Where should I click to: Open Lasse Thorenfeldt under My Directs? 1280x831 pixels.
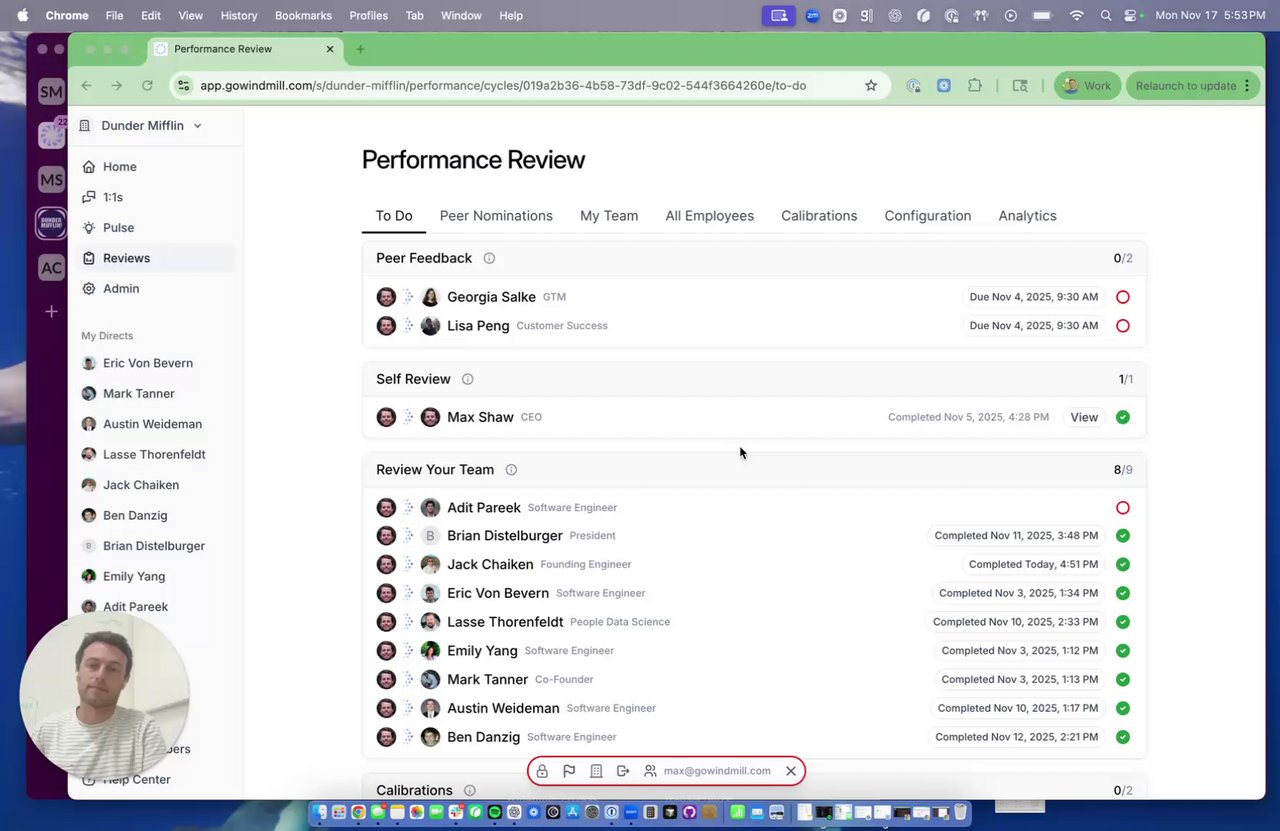click(x=154, y=455)
